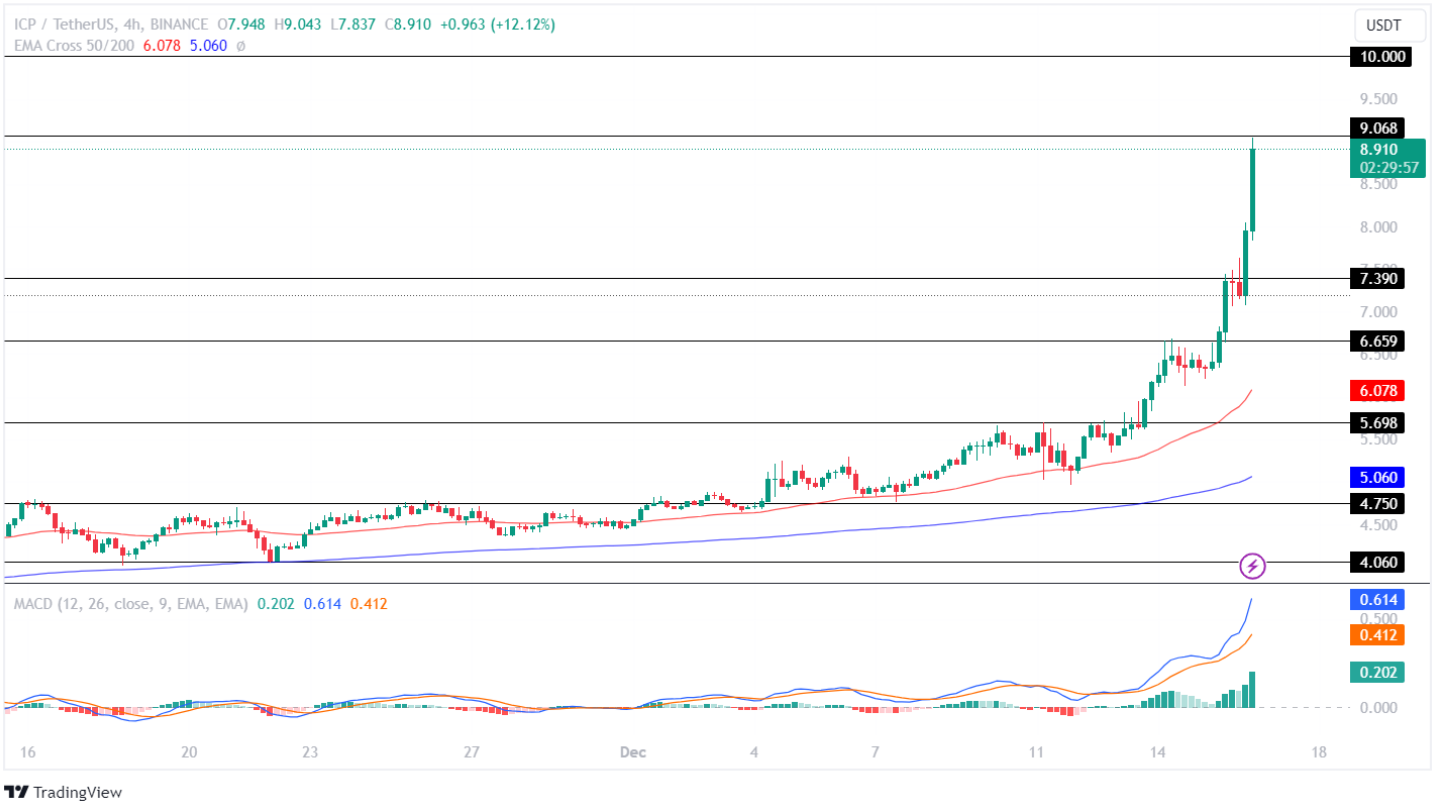Select the 4.060 price level label
This screenshot has height=803, width=1436.
point(1376,563)
